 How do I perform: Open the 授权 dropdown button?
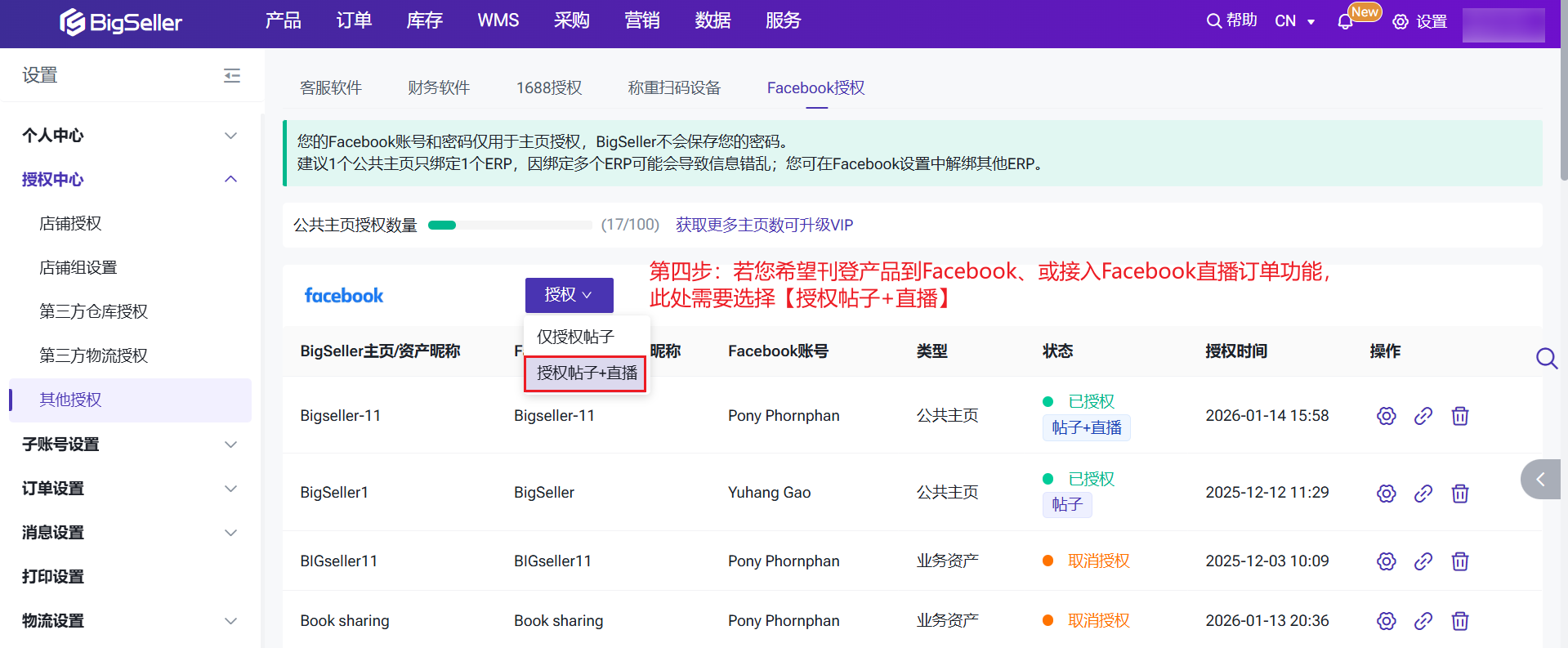tap(569, 295)
